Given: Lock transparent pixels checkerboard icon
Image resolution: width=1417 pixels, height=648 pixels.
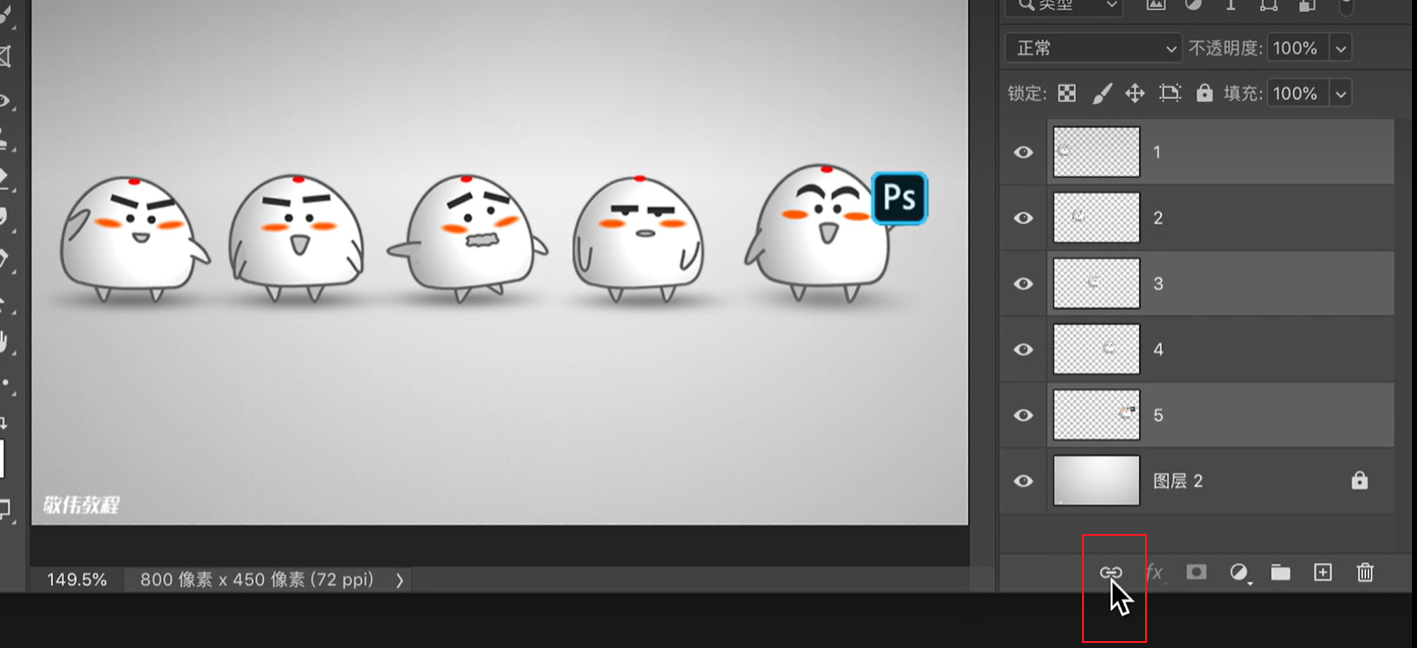Looking at the screenshot, I should tap(1067, 93).
